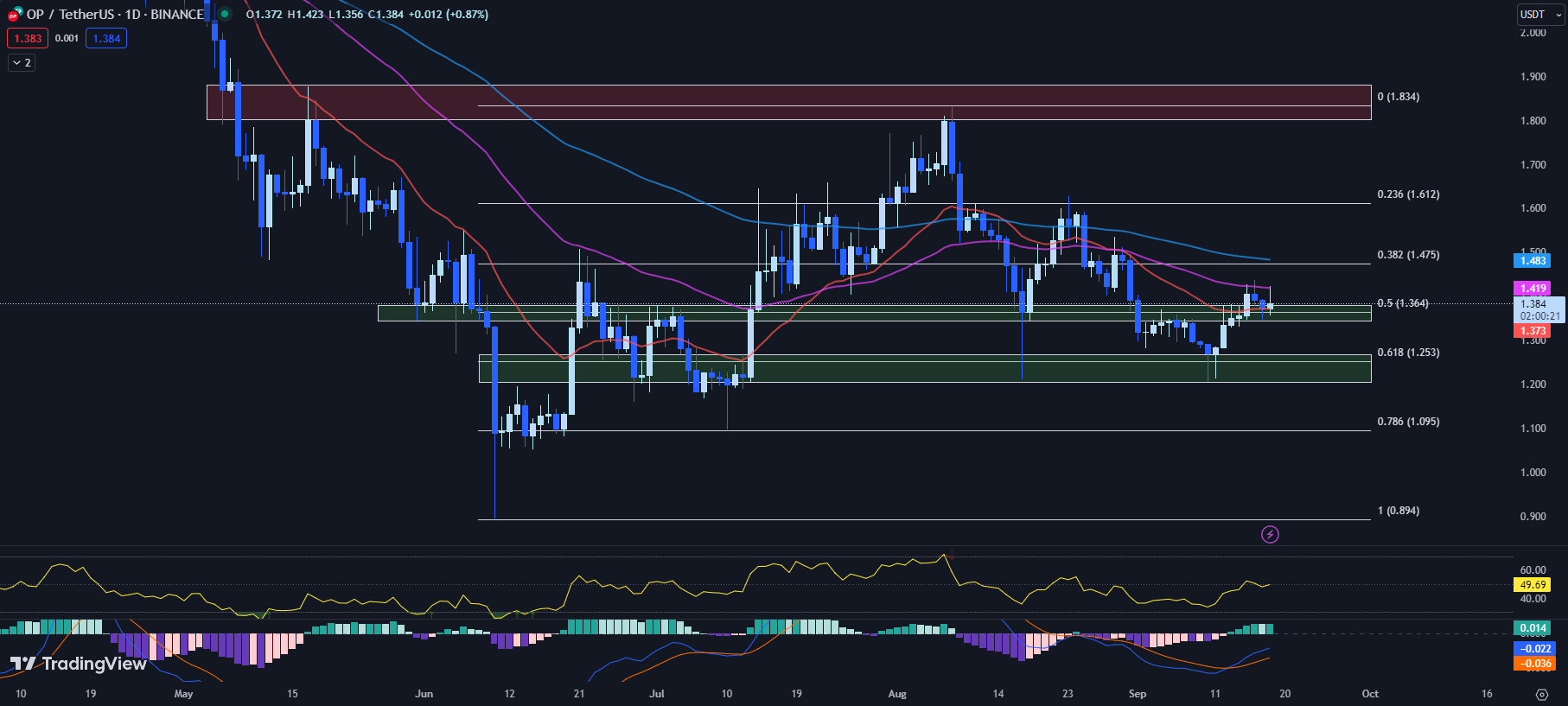Image resolution: width=1568 pixels, height=706 pixels.
Task: Select the Fibonacci label 0.618 (1.253)
Action: coord(1408,353)
